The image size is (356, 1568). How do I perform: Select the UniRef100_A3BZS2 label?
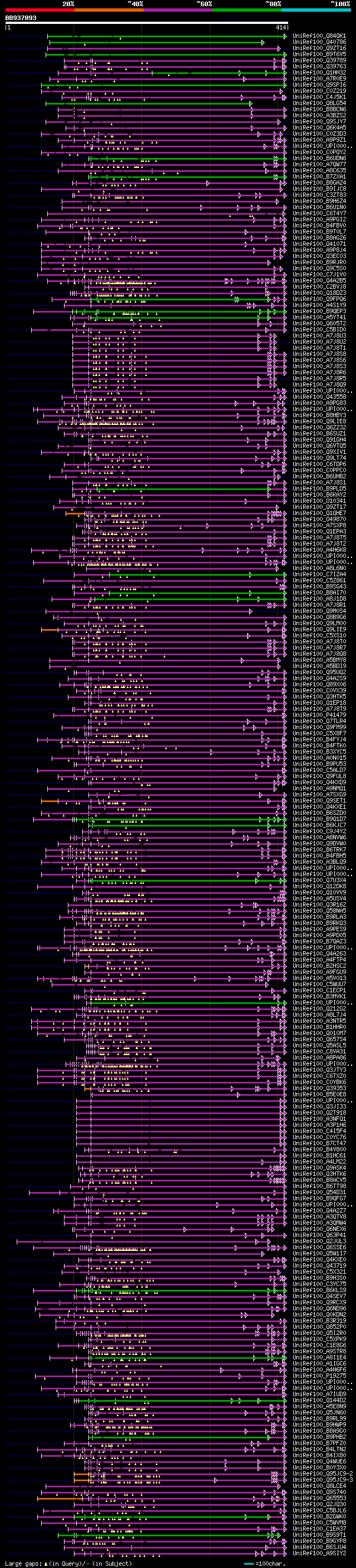[x=319, y=116]
